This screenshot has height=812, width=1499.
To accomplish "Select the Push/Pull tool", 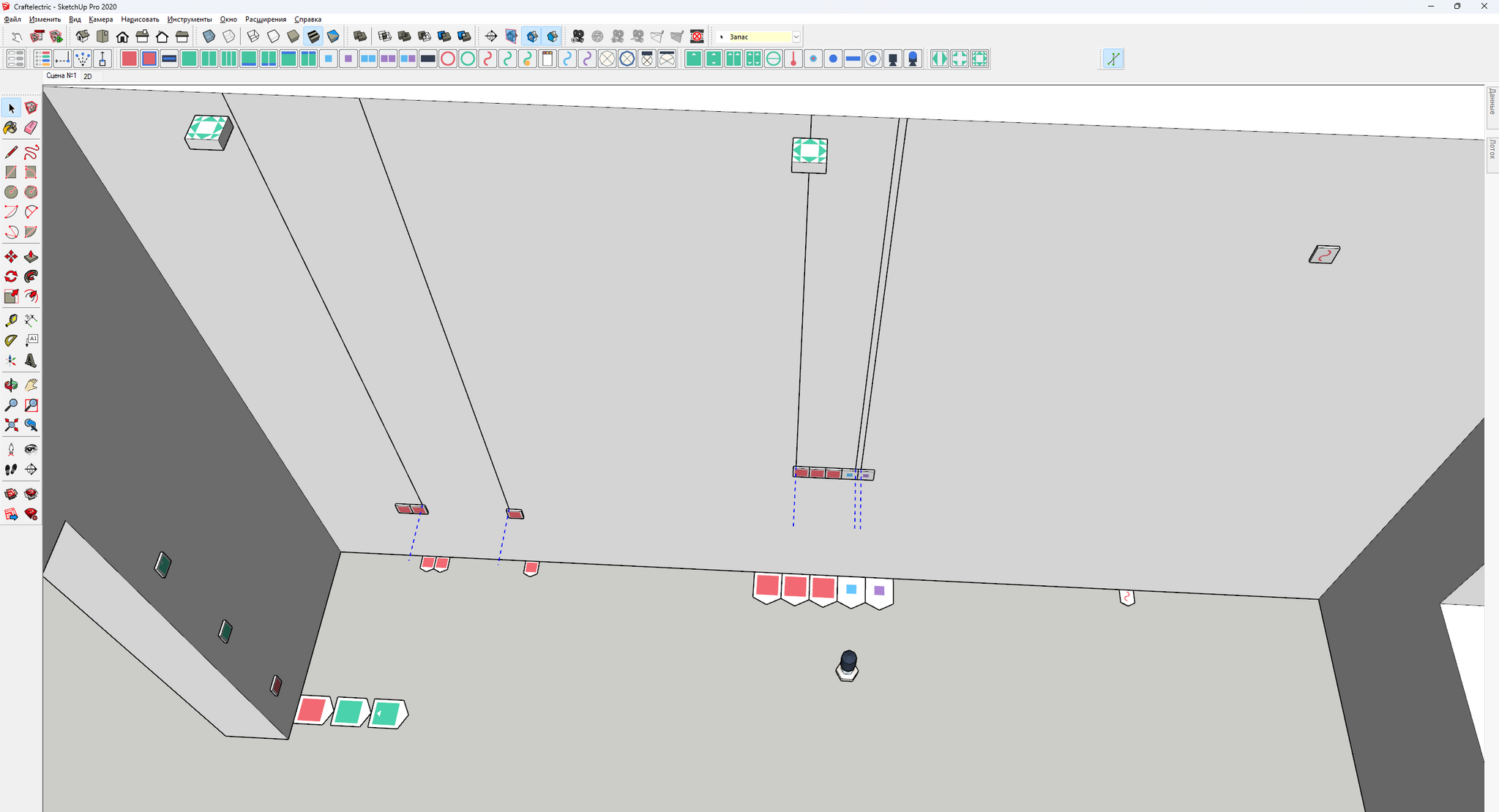I will 31,257.
